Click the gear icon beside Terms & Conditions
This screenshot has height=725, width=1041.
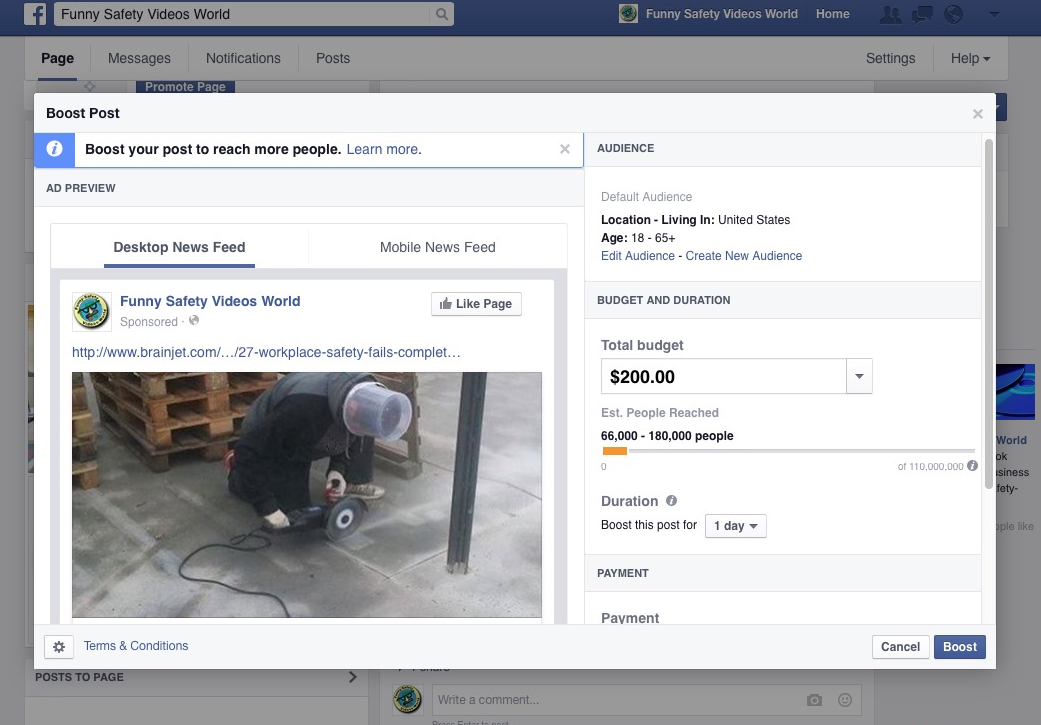click(59, 646)
